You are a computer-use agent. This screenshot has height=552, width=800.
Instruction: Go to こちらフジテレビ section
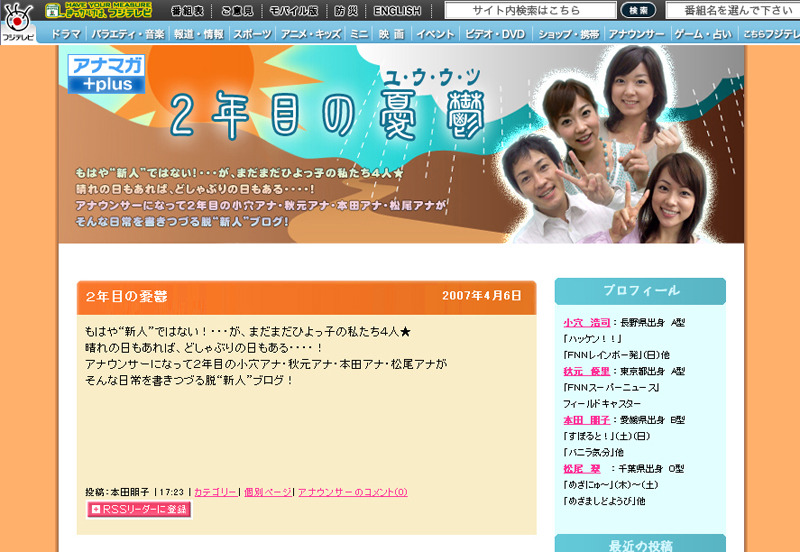click(x=771, y=34)
